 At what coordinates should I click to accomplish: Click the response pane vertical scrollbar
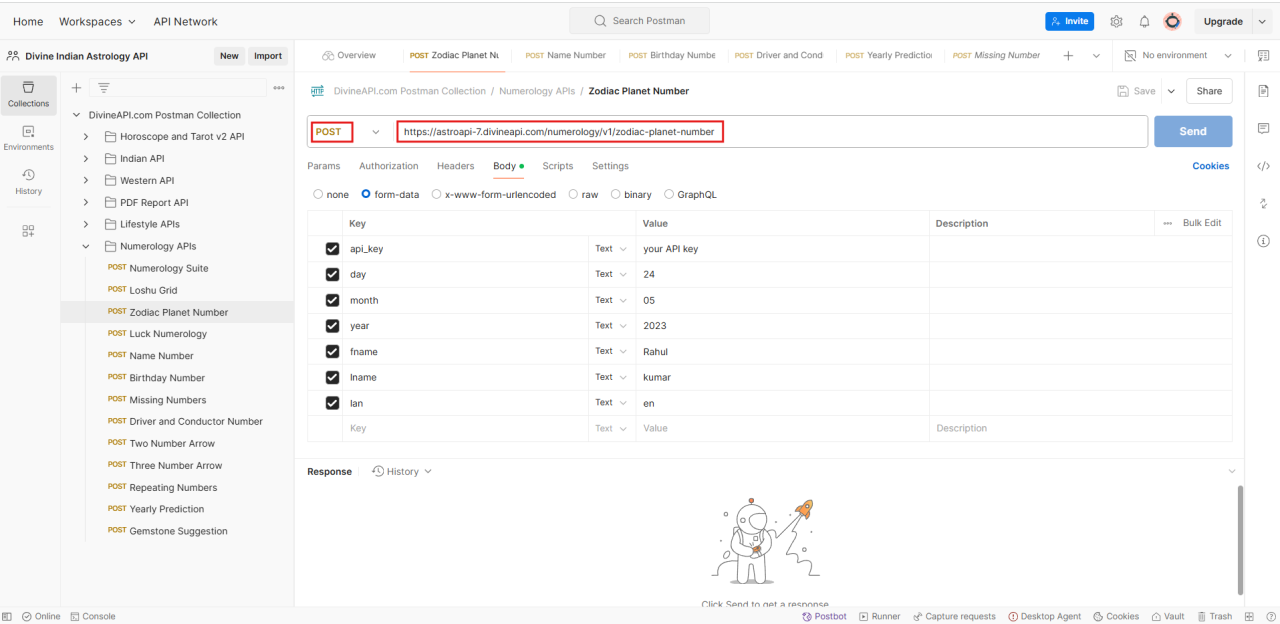tap(1241, 540)
